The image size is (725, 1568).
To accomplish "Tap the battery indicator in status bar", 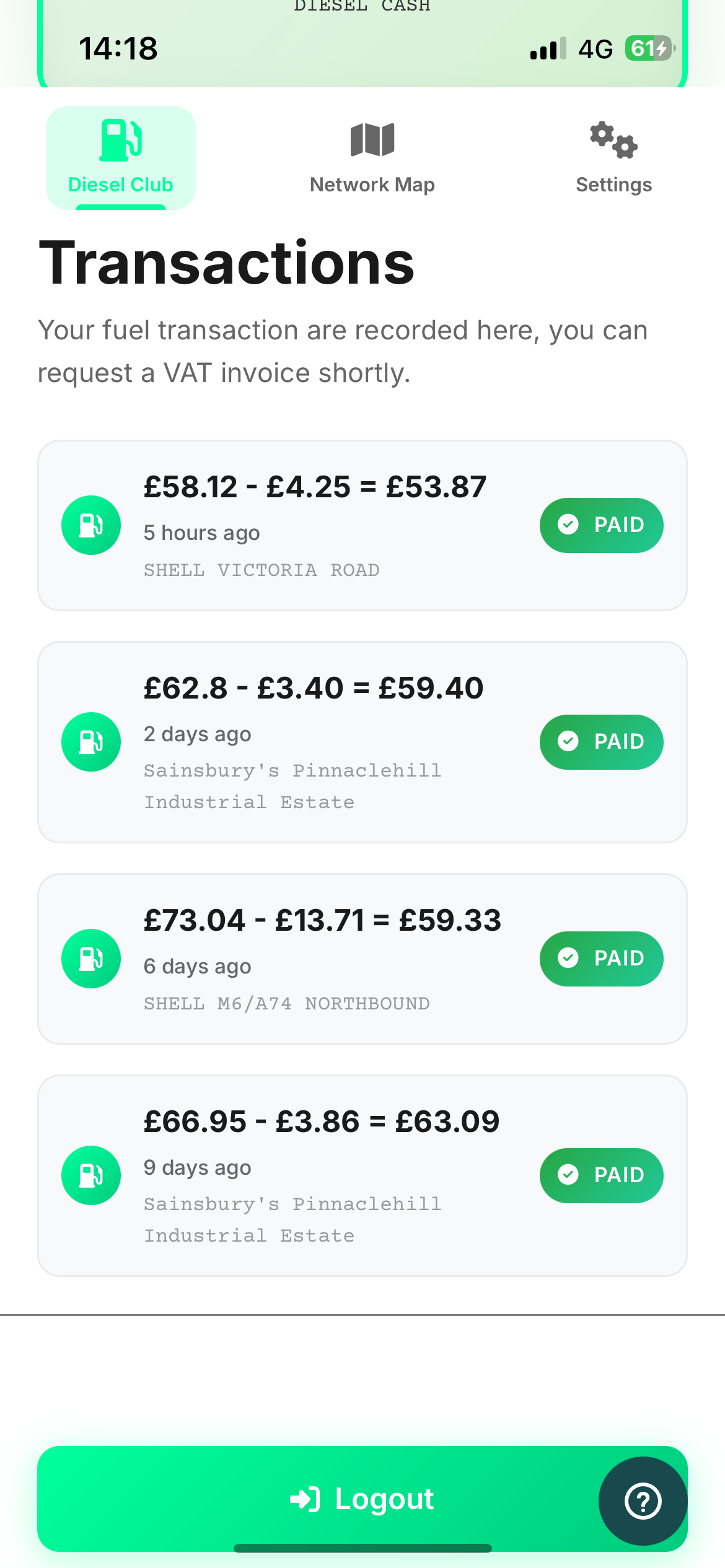I will 649,48.
